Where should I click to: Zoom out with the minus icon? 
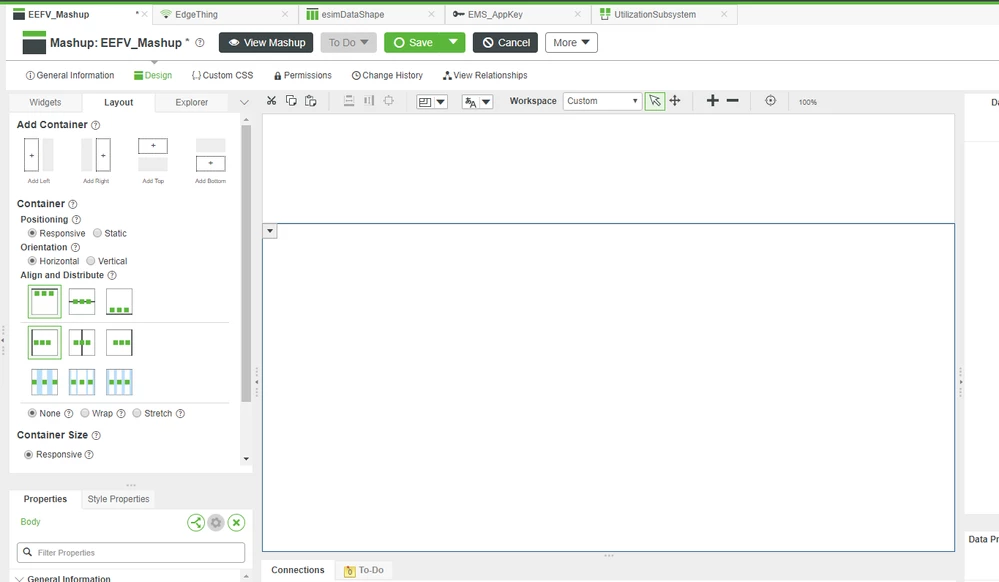pos(733,101)
